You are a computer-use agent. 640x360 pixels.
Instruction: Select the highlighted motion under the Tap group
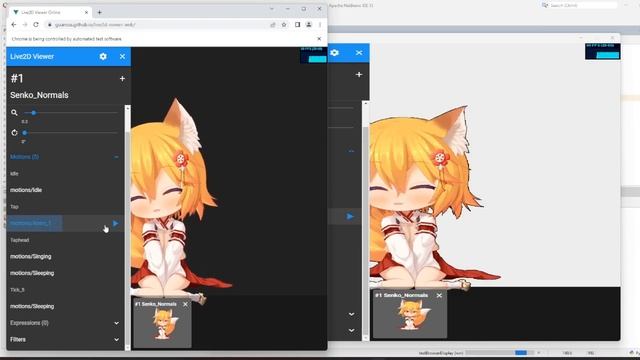pyautogui.click(x=35, y=223)
